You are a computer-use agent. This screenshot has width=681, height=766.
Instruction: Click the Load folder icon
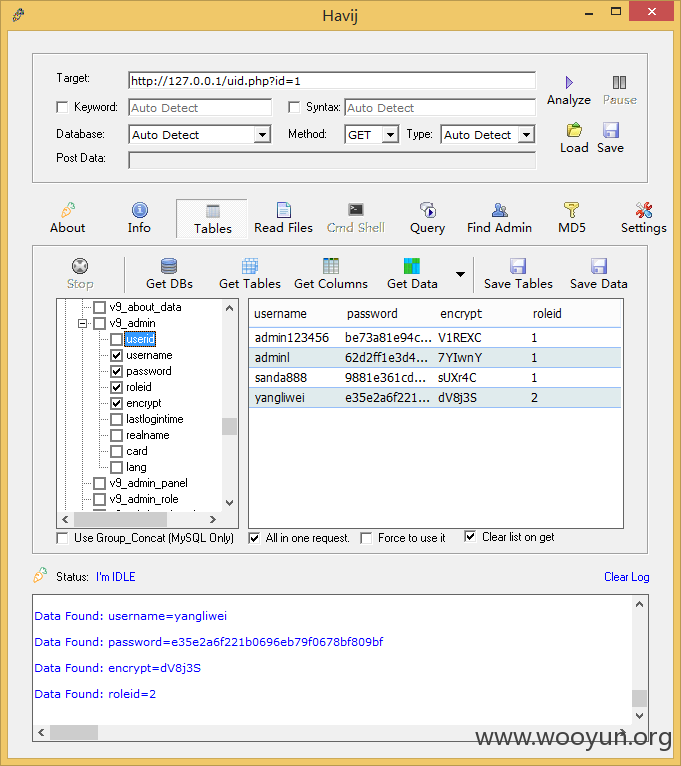tap(574, 130)
